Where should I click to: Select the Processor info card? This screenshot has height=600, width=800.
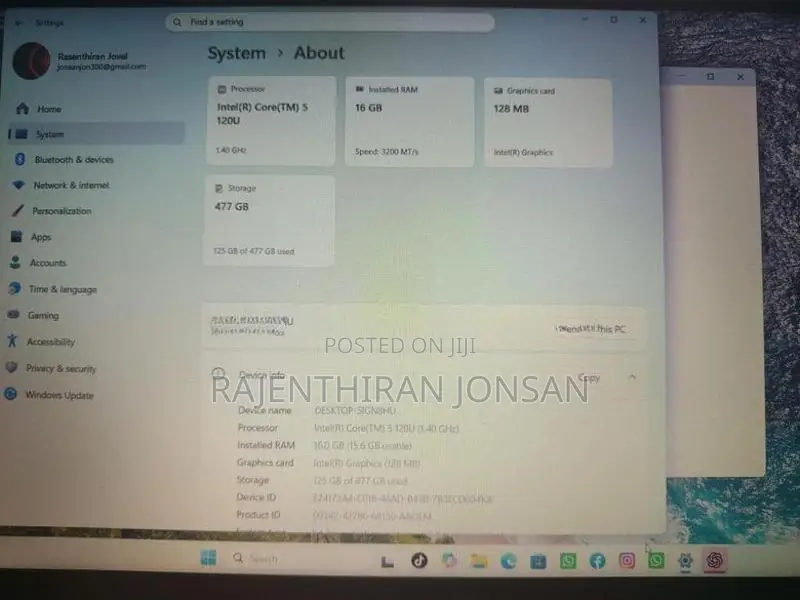[x=271, y=120]
